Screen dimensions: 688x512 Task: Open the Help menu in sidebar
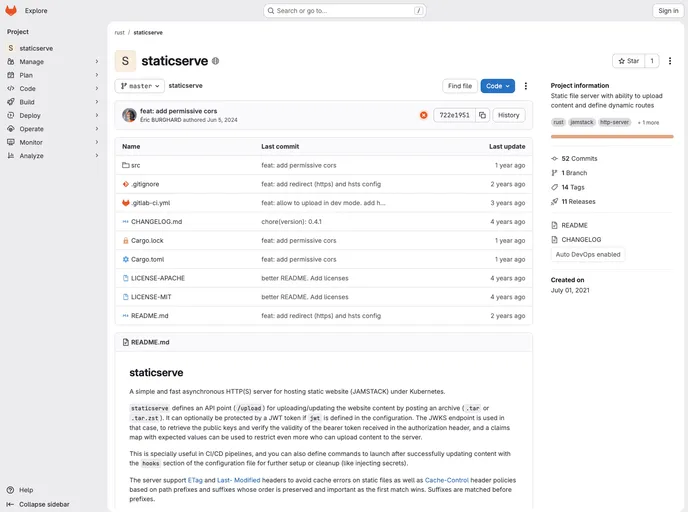click(25, 490)
